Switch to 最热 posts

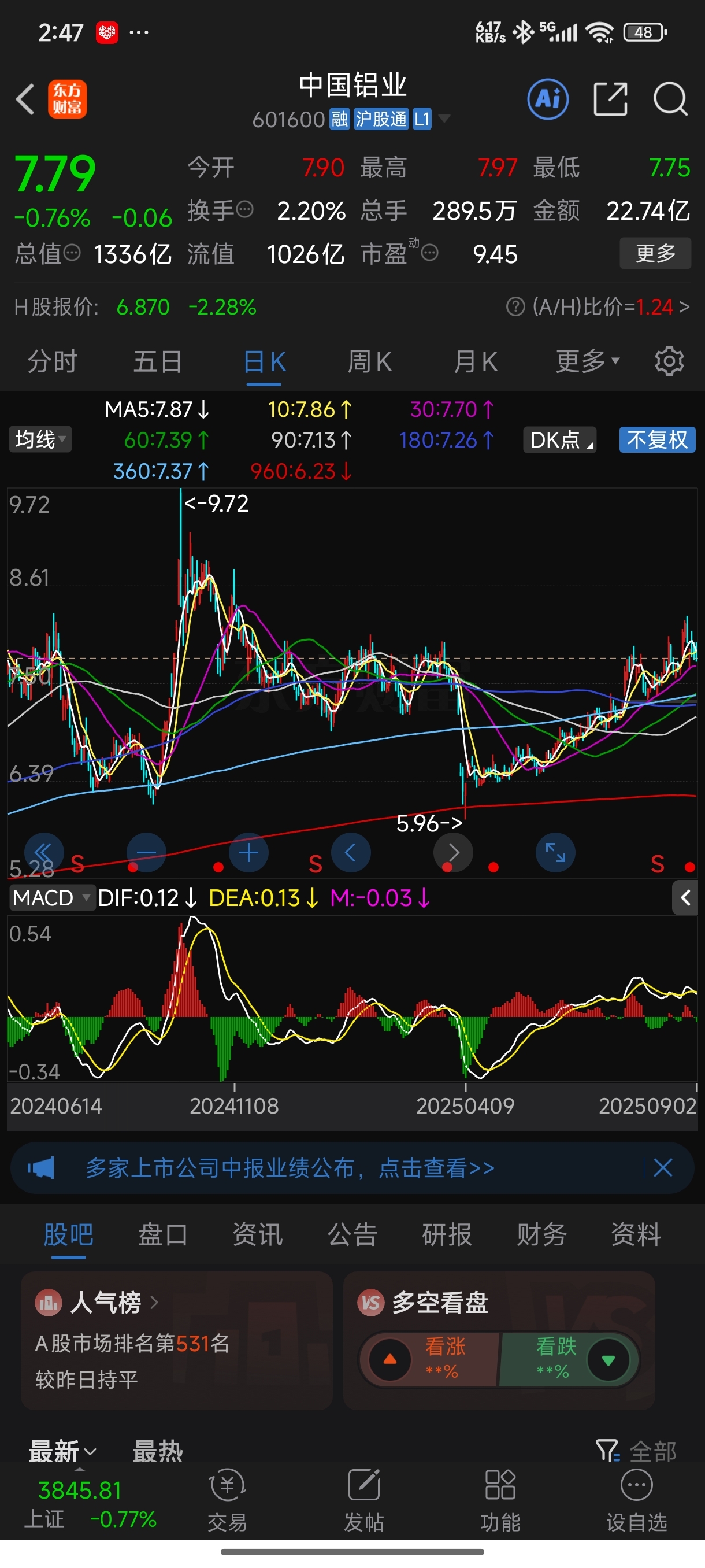[x=158, y=1452]
